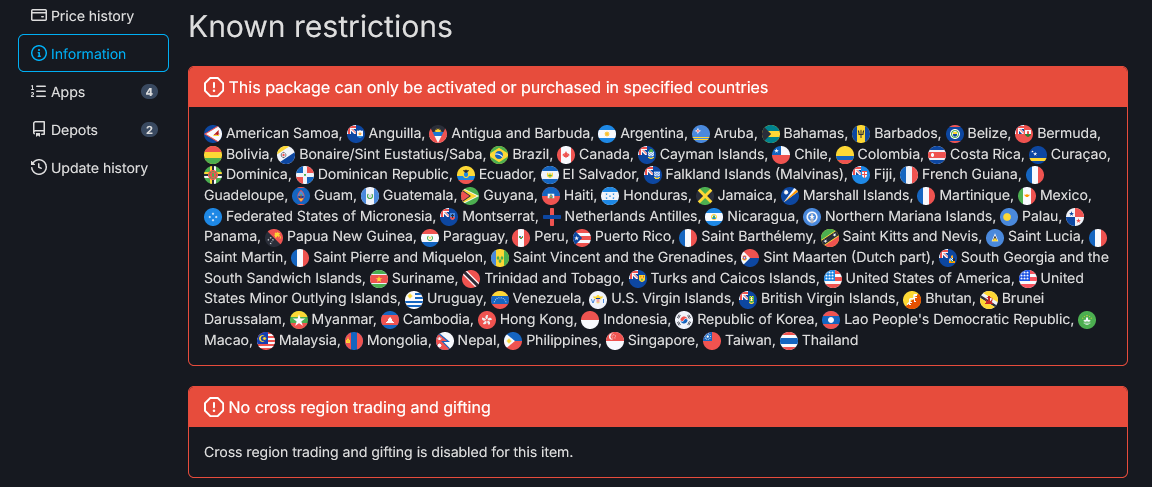The width and height of the screenshot is (1152, 487).
Task: Click the Thailand country name
Action: (830, 340)
